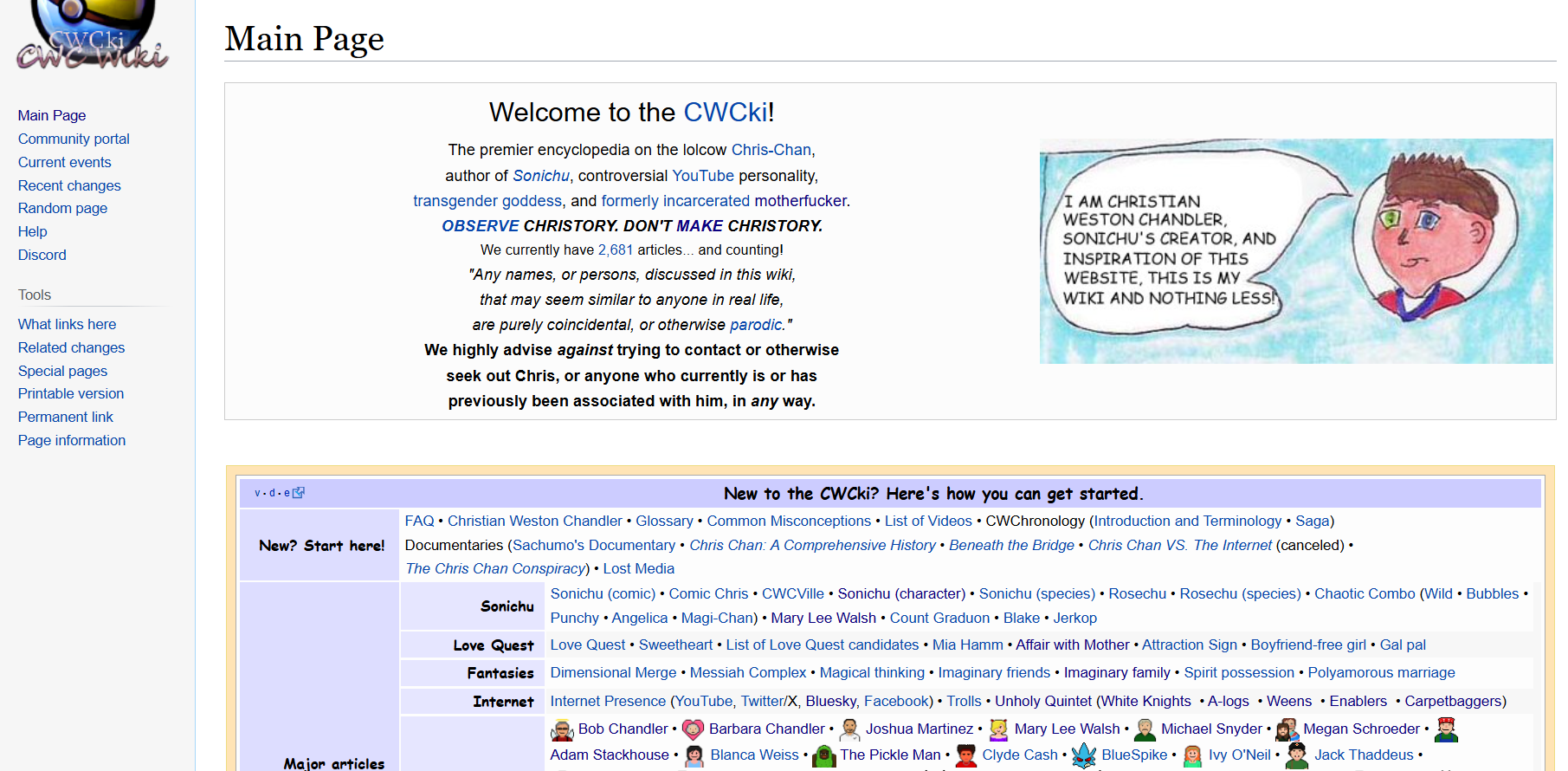This screenshot has height=771, width=1568.
Task: Click the Christian Weston Chandler comic image
Action: [x=1296, y=251]
